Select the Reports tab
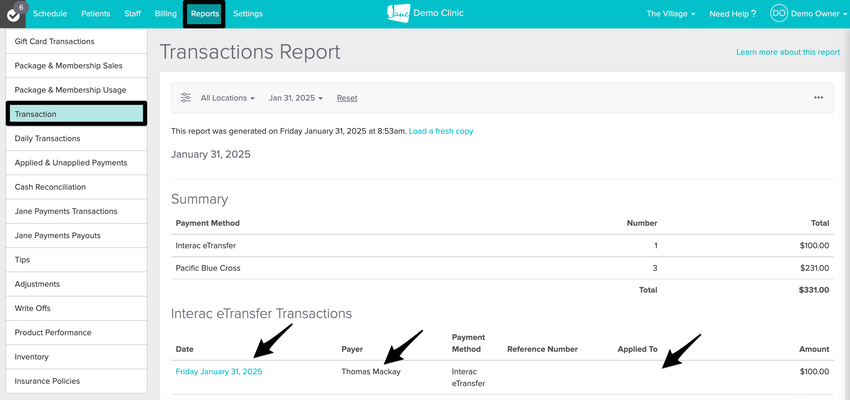The width and height of the screenshot is (850, 400). [205, 14]
